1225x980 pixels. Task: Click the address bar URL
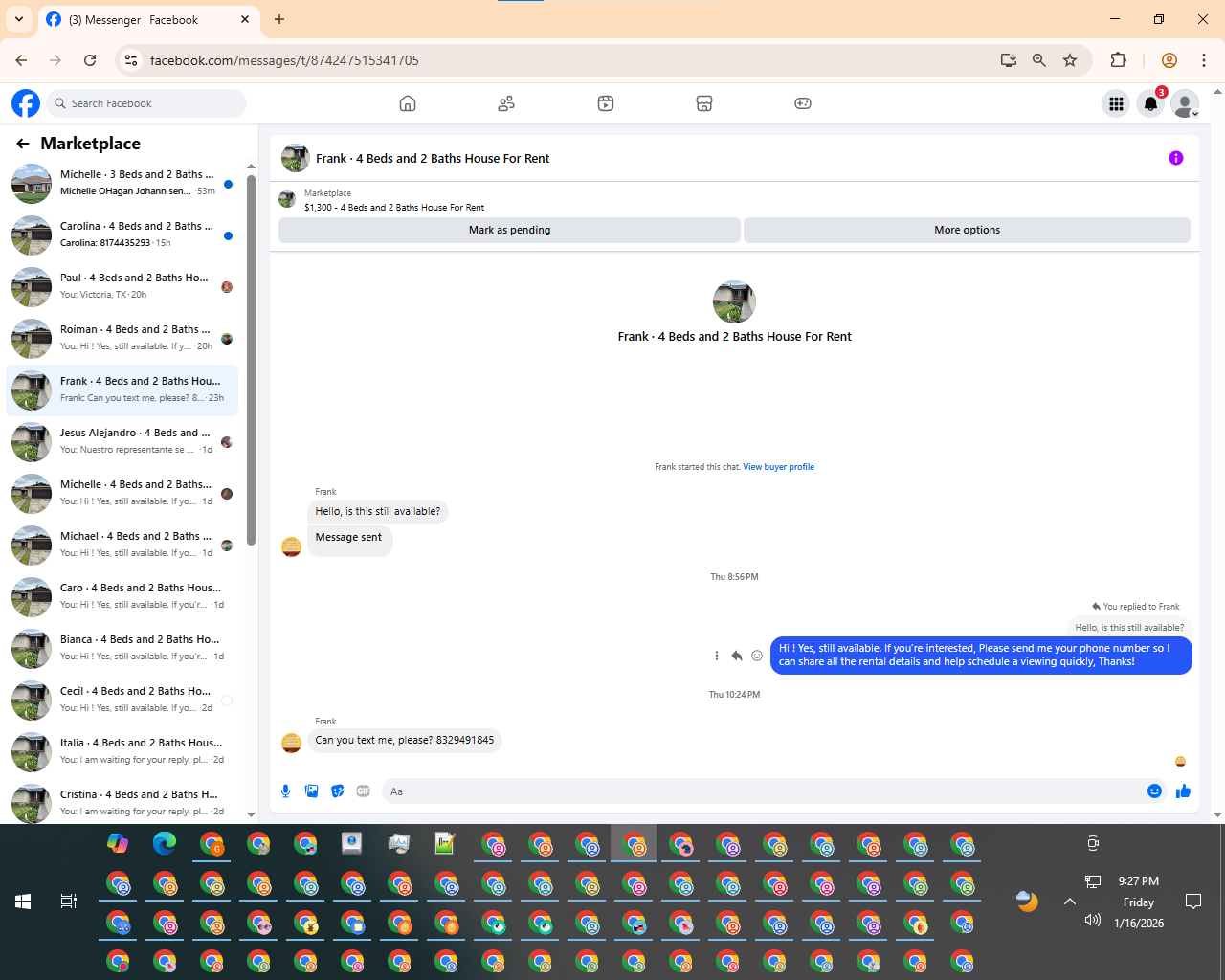[284, 60]
